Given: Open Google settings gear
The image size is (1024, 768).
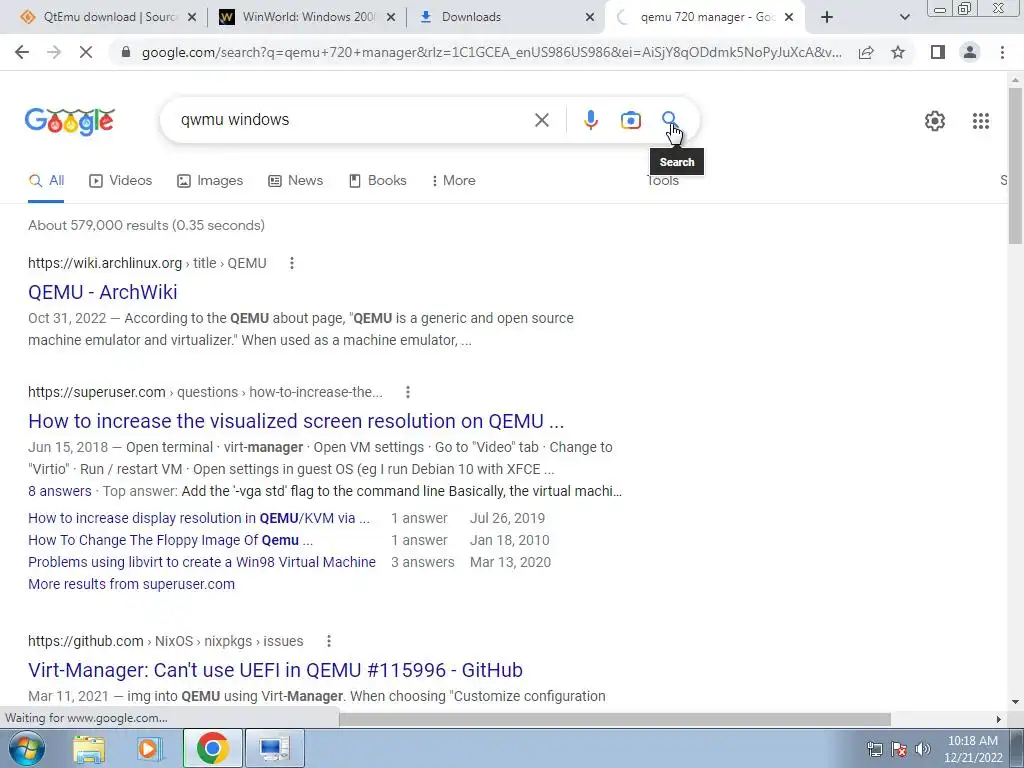Looking at the screenshot, I should click(x=935, y=121).
